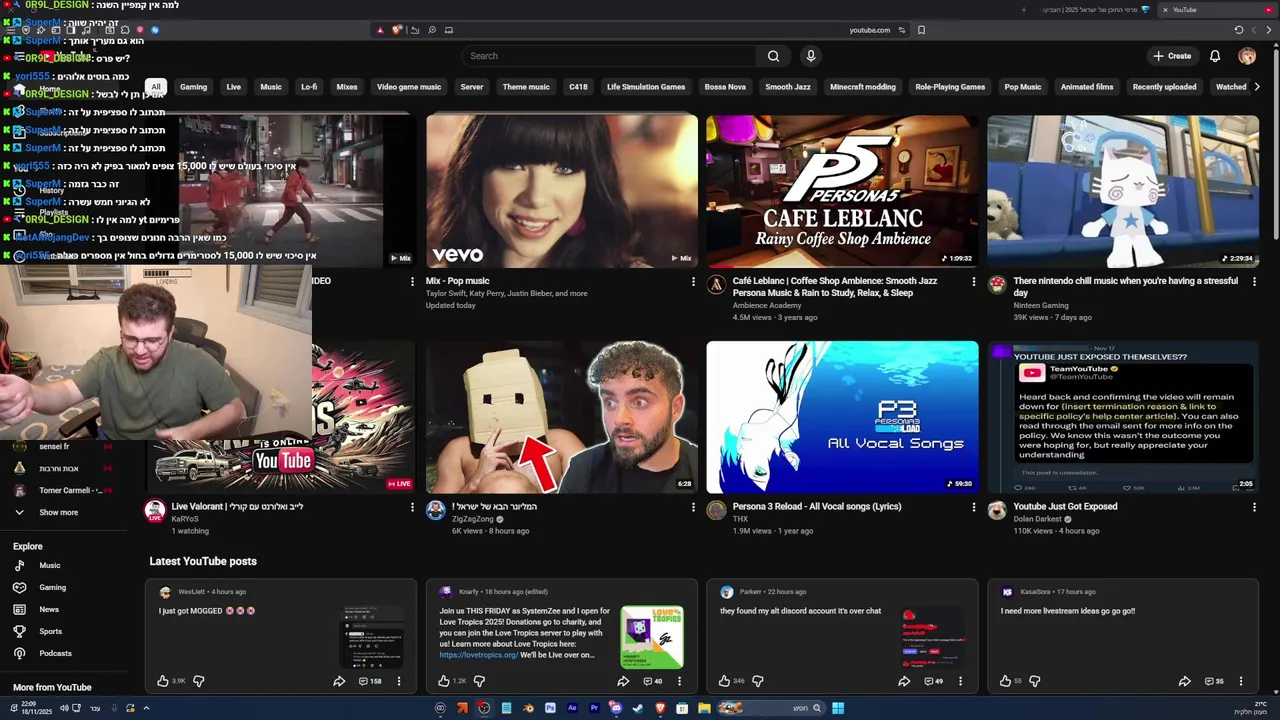Select the Recently uploaded chip
The image size is (1280, 720).
pos(1164,87)
